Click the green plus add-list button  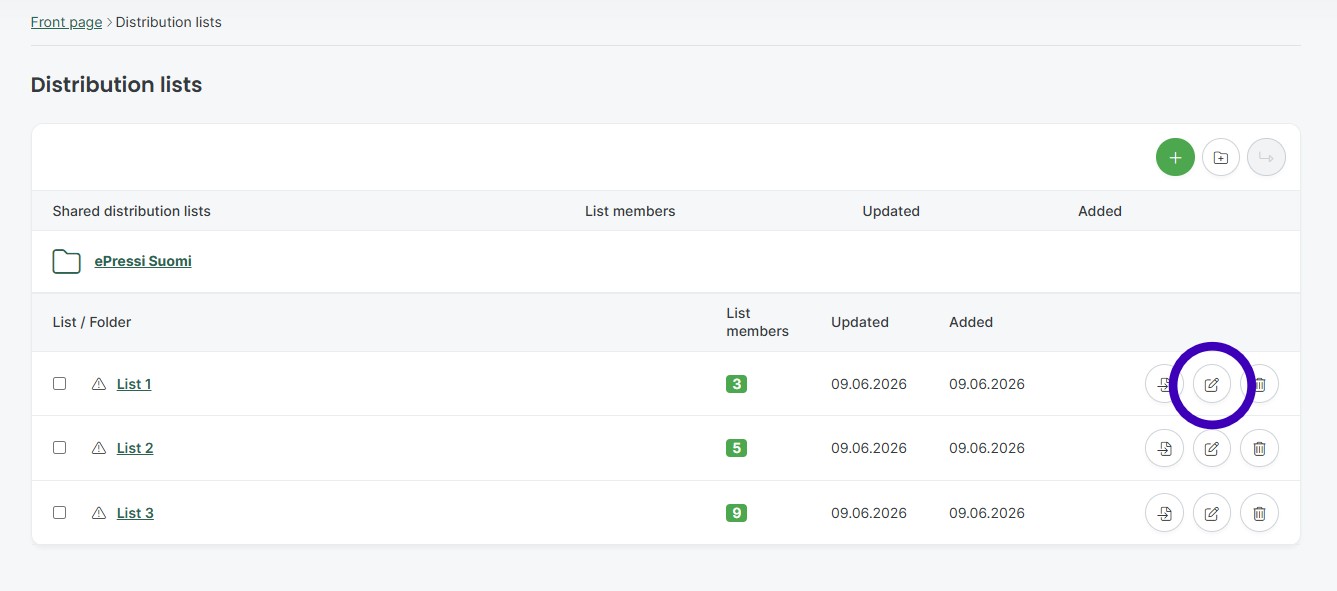click(1175, 157)
